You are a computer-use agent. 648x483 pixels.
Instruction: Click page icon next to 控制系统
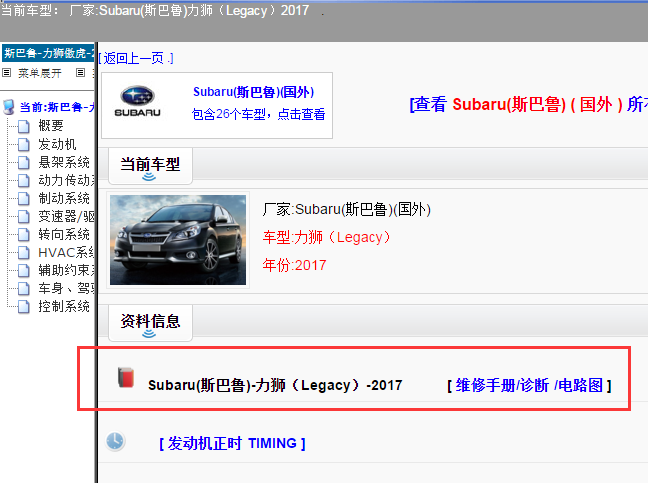pyautogui.click(x=24, y=307)
